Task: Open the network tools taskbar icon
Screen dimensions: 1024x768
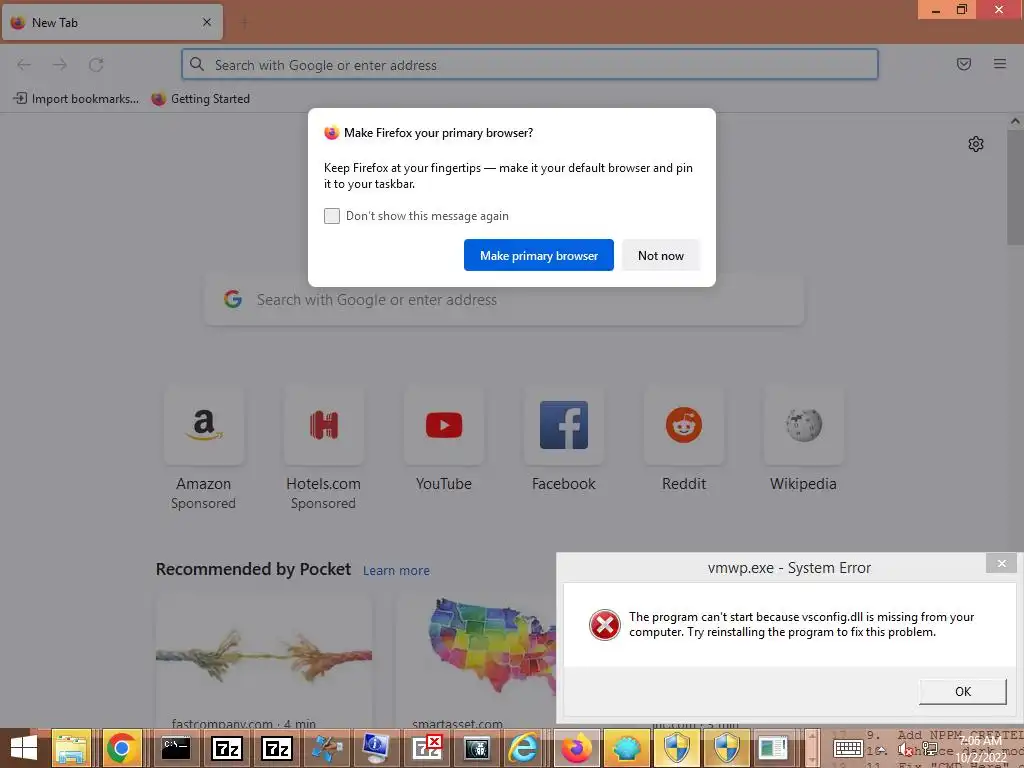Action: point(327,748)
